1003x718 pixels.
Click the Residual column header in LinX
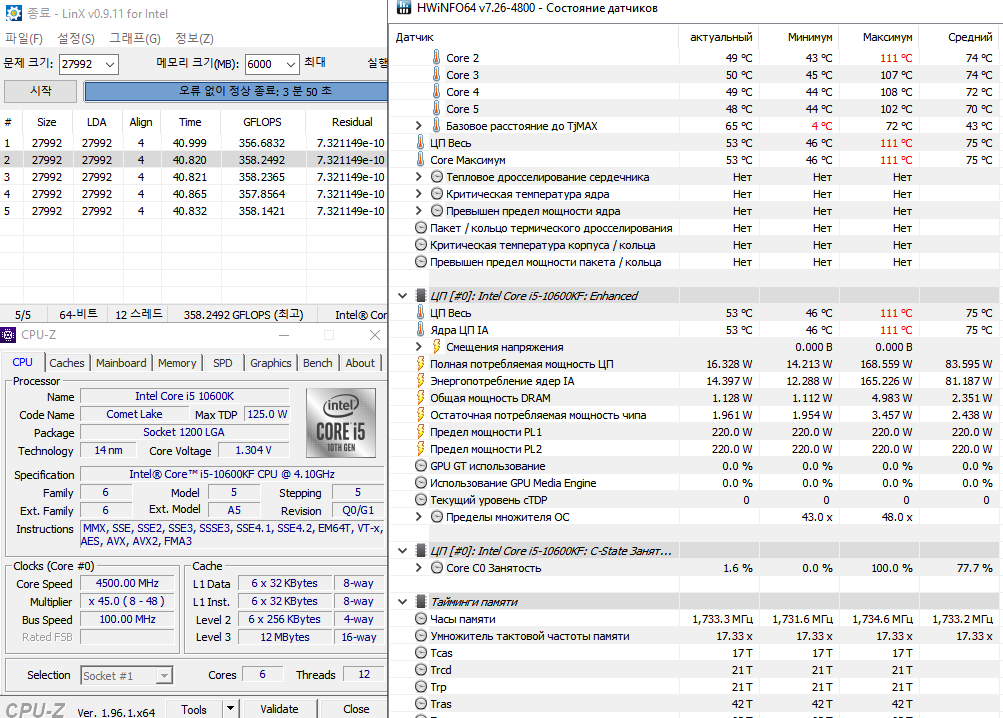pyautogui.click(x=347, y=122)
